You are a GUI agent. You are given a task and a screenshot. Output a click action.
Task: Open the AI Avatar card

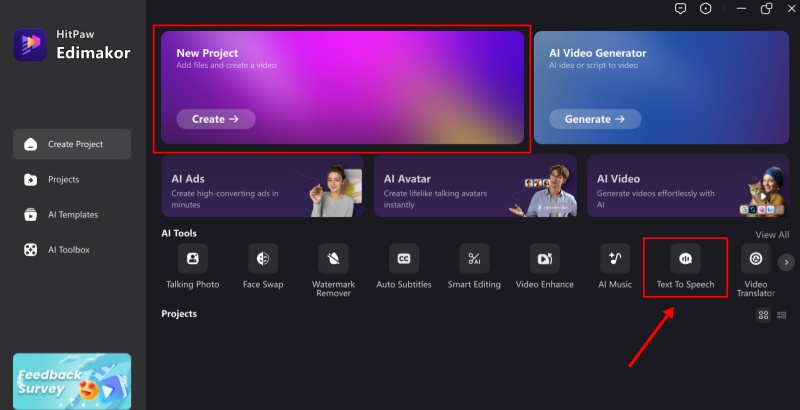475,186
